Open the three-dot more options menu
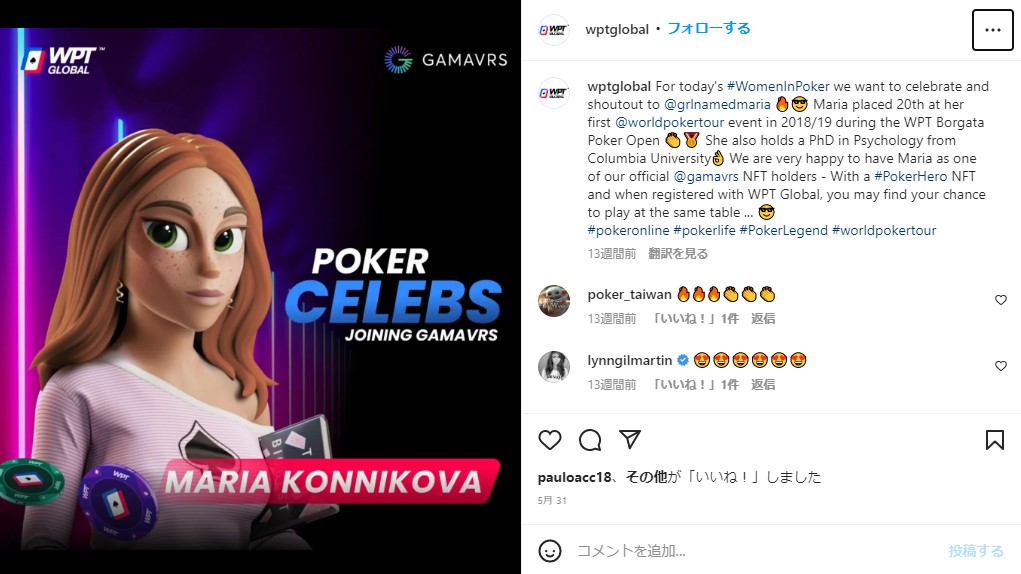Image resolution: width=1021 pixels, height=574 pixels. pyautogui.click(x=992, y=30)
